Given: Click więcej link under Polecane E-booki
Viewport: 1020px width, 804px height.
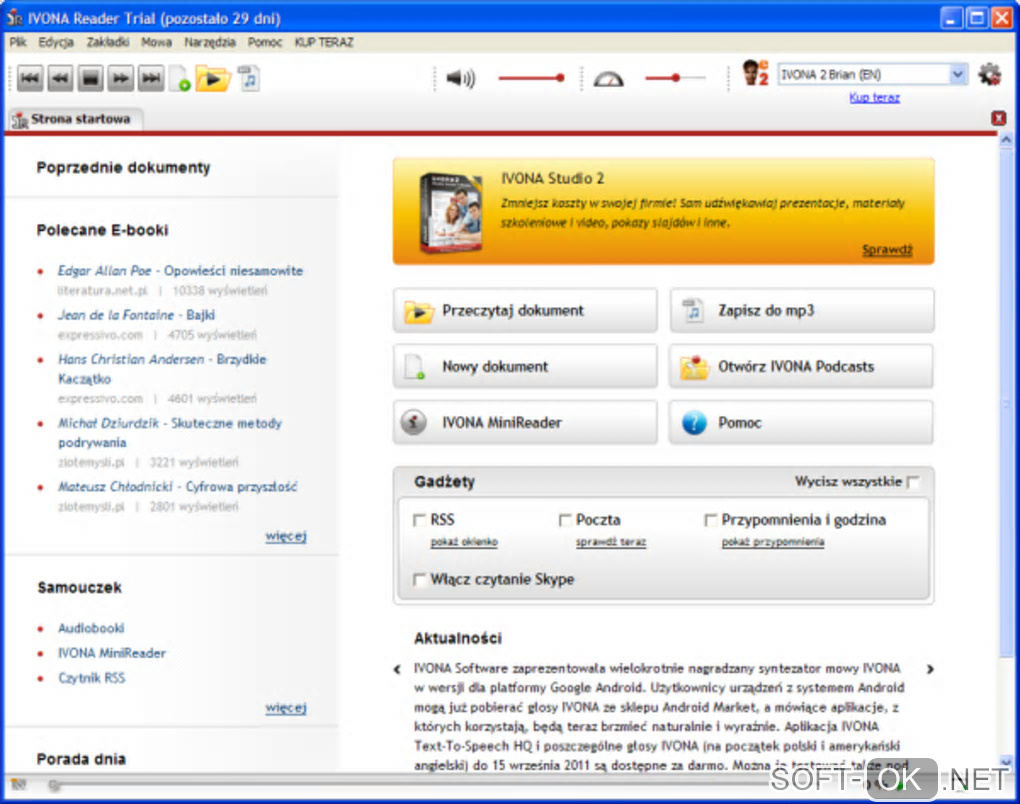Looking at the screenshot, I should pyautogui.click(x=286, y=537).
